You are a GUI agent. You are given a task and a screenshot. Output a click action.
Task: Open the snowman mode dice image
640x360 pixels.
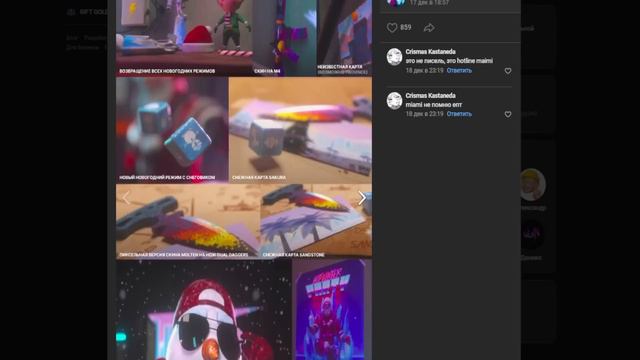172,130
